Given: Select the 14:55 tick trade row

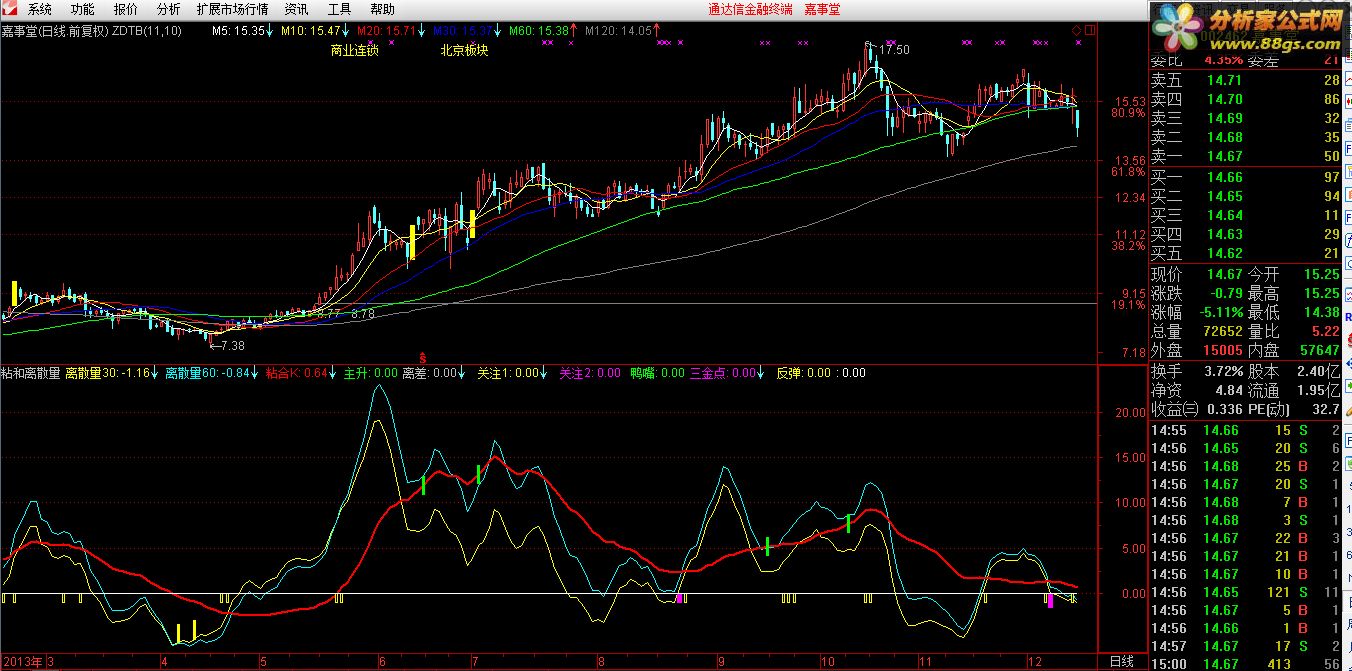Looking at the screenshot, I should (x=1246, y=430).
